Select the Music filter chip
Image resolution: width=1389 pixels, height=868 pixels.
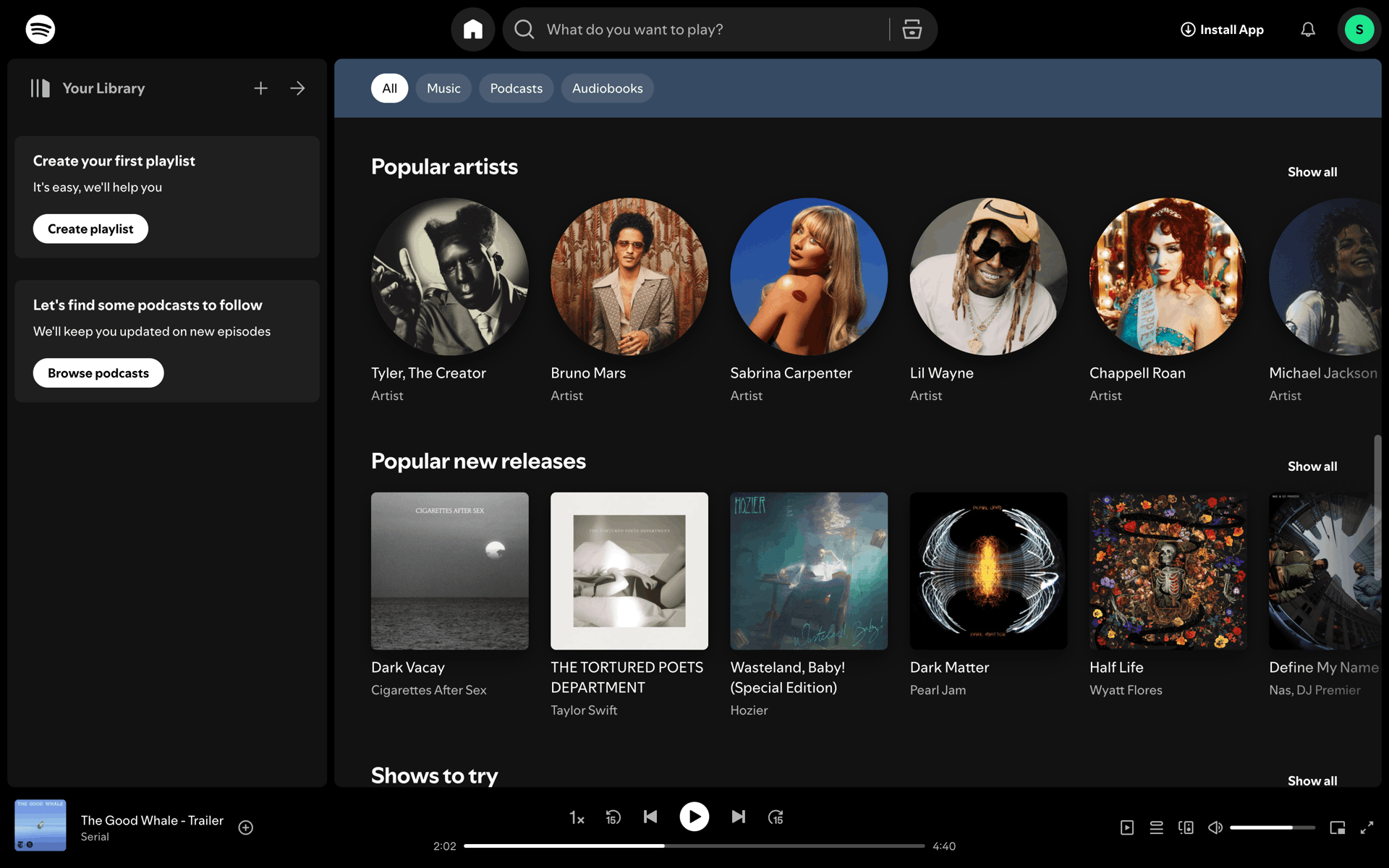coord(443,88)
